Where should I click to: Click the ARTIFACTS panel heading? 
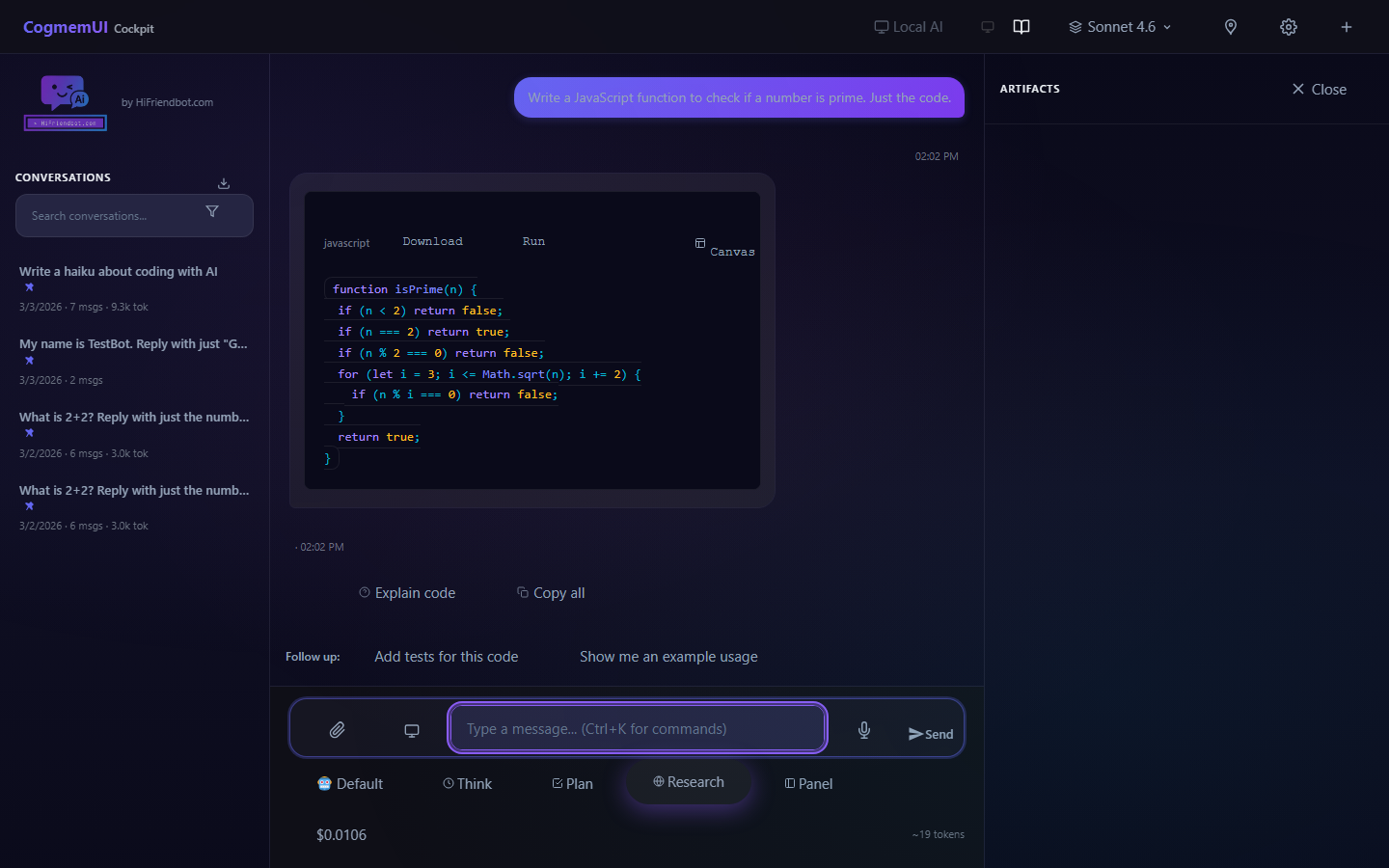coord(1029,89)
